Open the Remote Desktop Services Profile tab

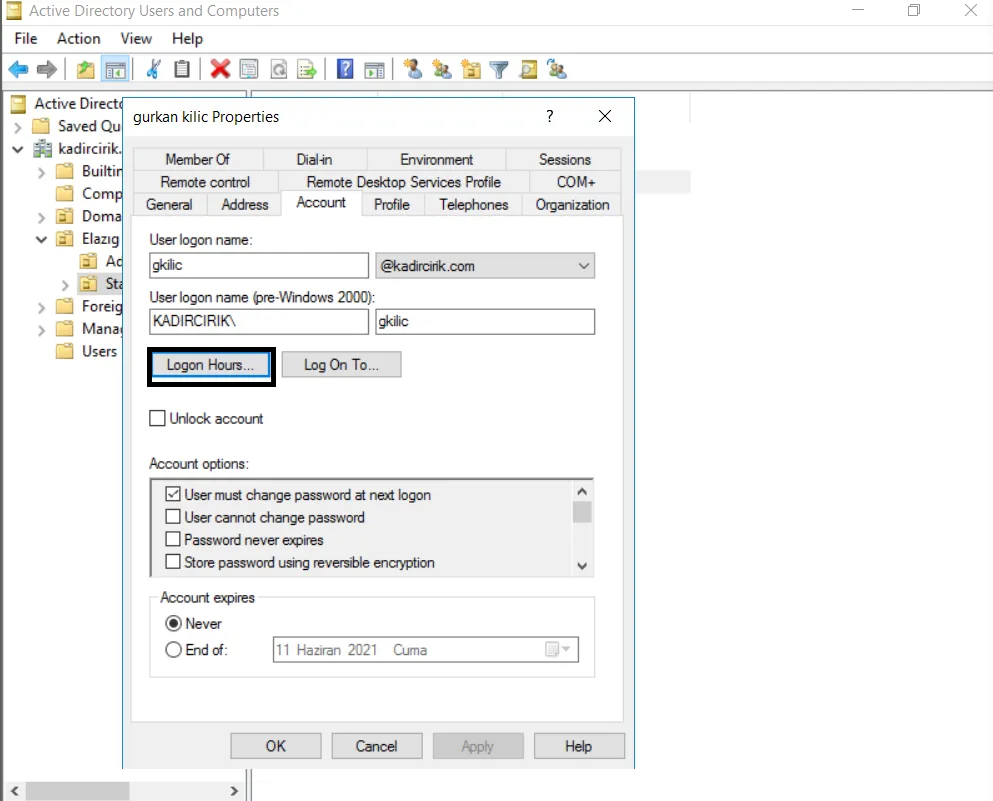tap(403, 182)
